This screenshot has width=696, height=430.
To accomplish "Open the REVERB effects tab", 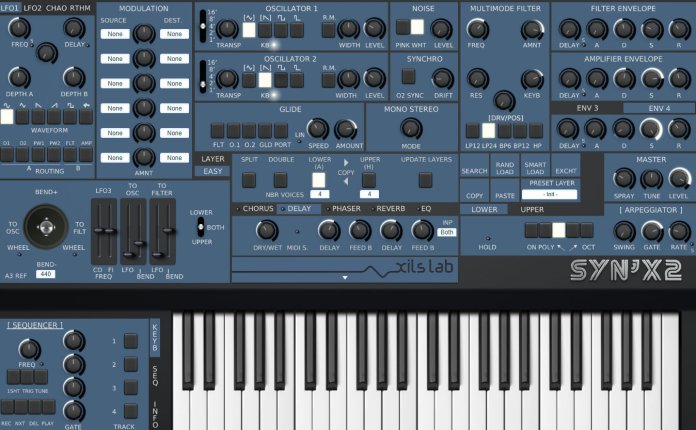I will click(389, 208).
